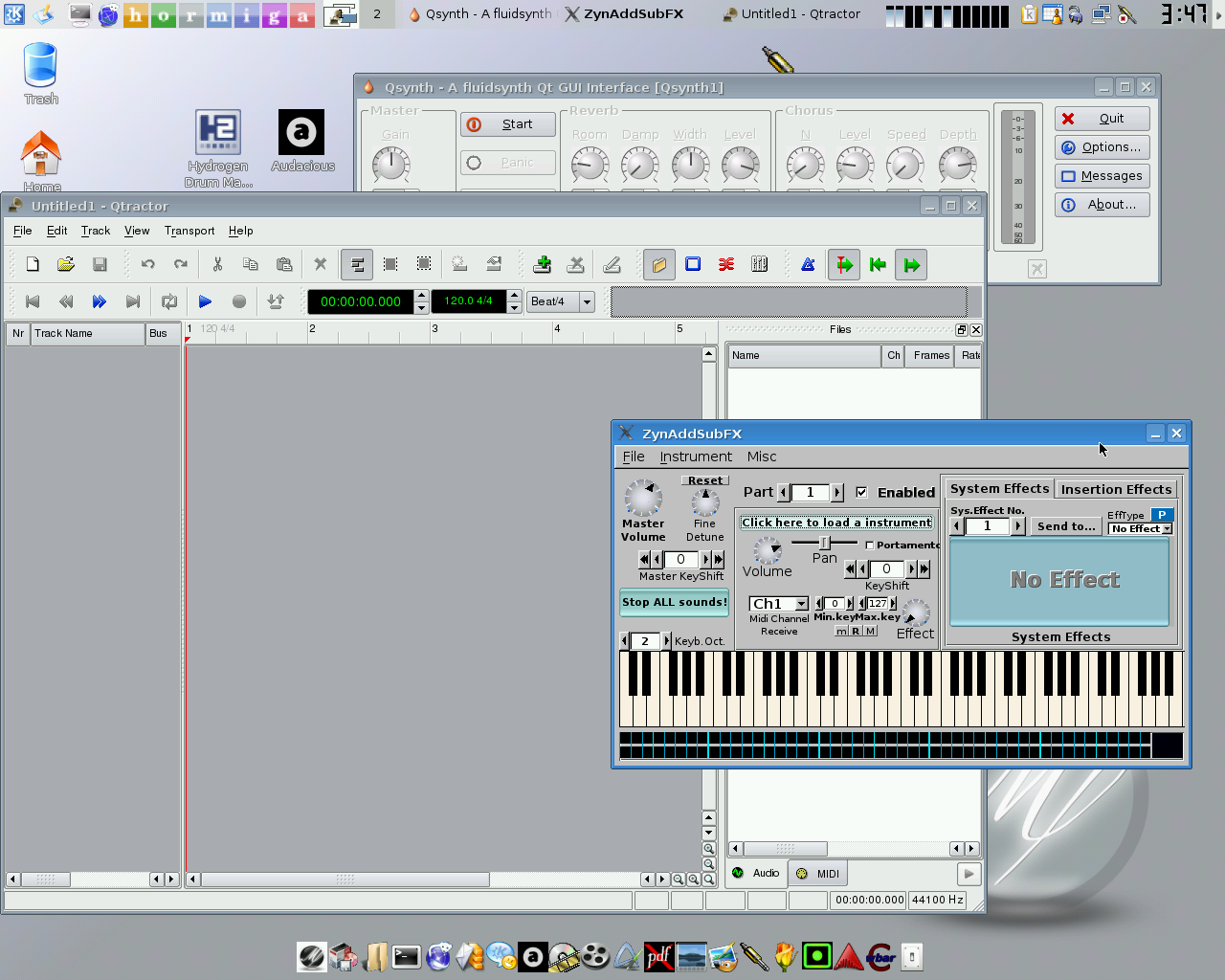Select the MIDI tab in Files panel
The width and height of the screenshot is (1225, 980).
[x=817, y=873]
